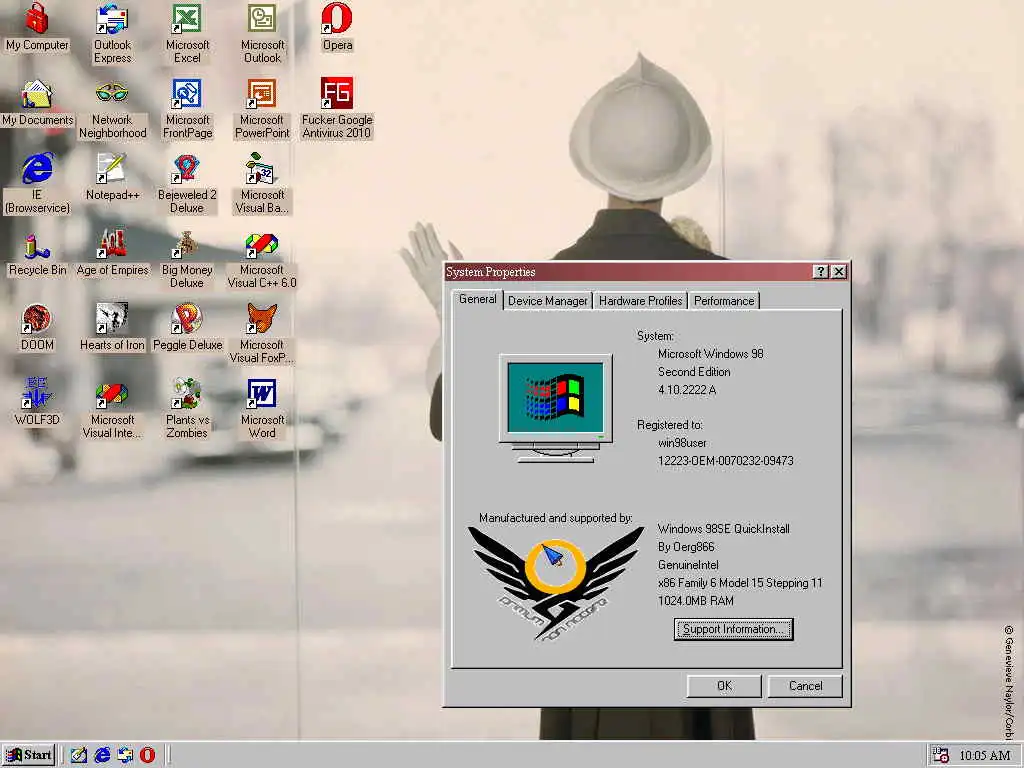Launch Internet Explorer from Quick Launch
The height and width of the screenshot is (768, 1024).
tap(102, 755)
